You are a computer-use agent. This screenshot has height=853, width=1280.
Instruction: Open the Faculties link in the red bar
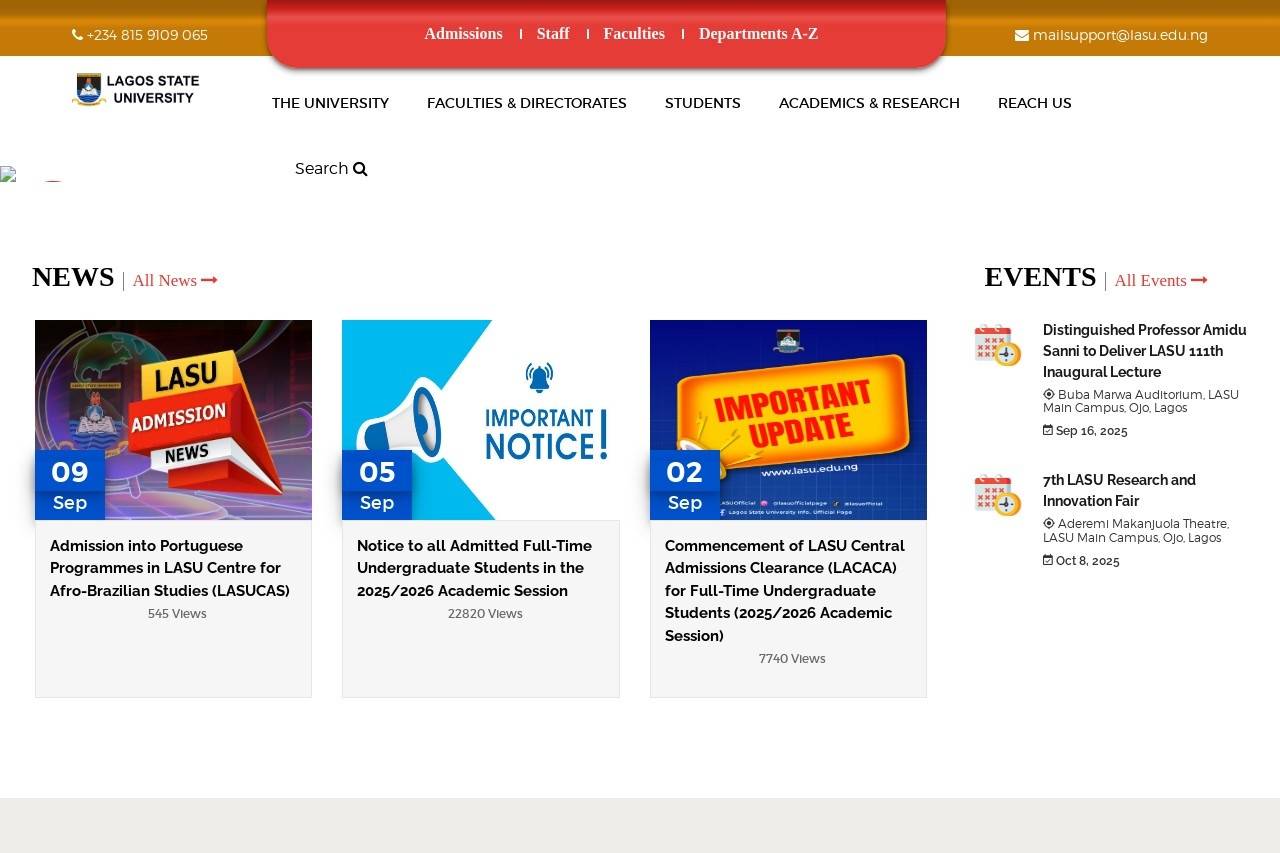pos(634,34)
